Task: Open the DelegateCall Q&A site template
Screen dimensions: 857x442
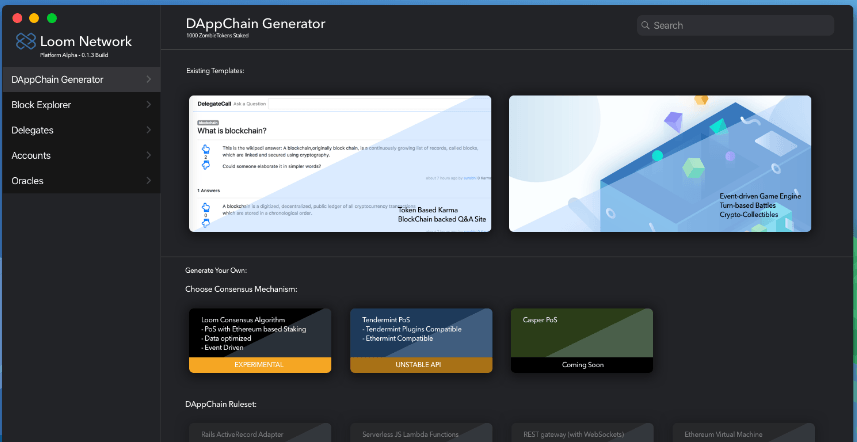Action: [340, 164]
